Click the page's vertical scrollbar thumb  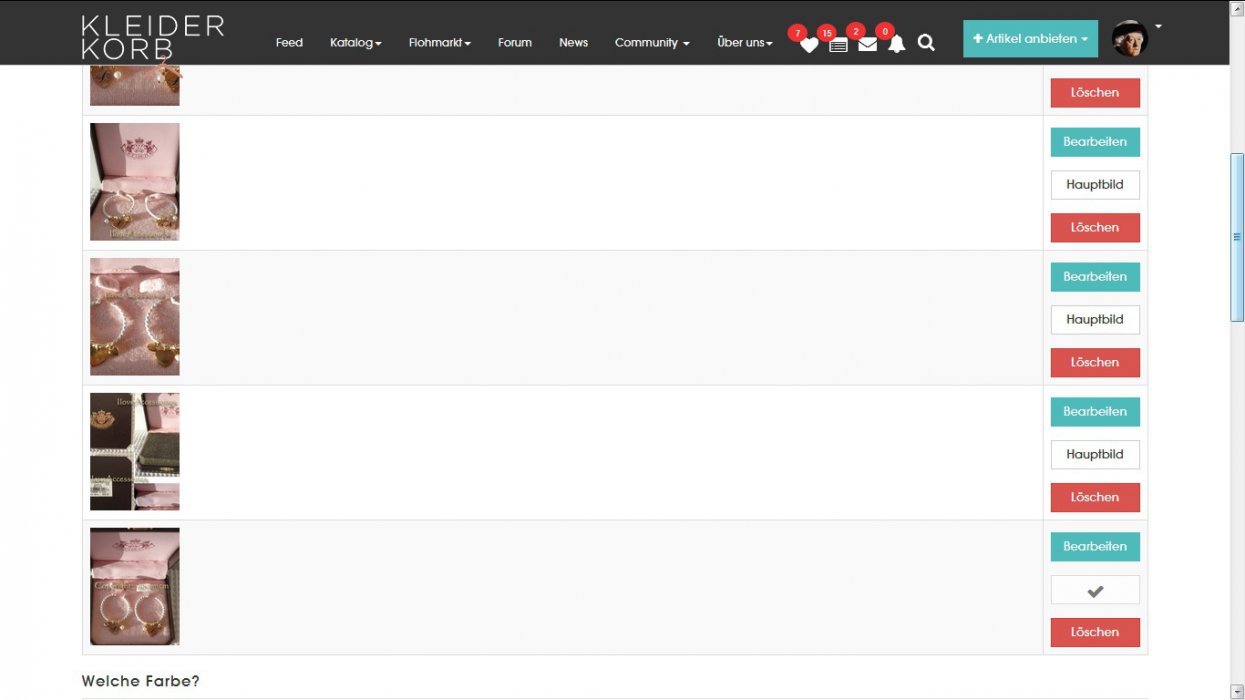[x=1237, y=237]
